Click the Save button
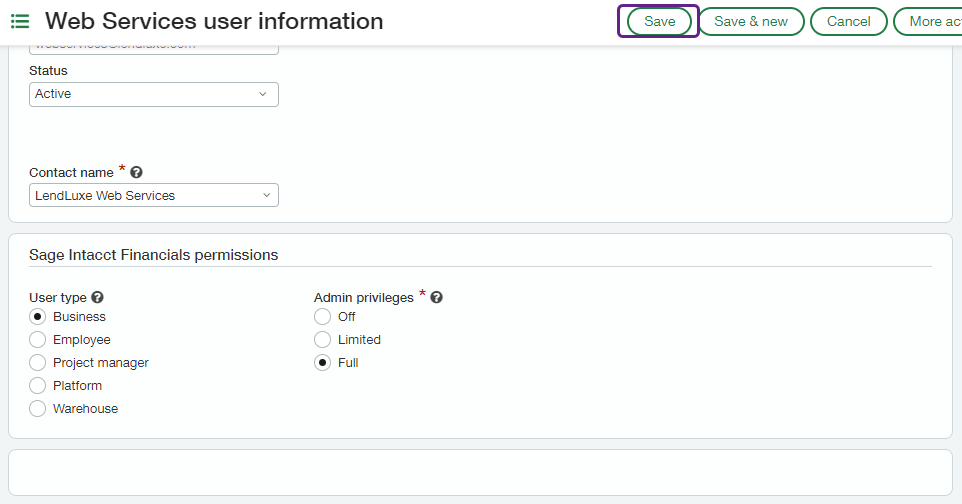 (x=659, y=21)
